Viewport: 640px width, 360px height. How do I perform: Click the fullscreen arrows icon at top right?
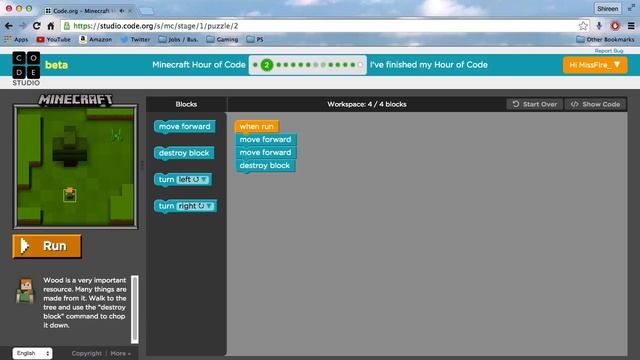tap(631, 8)
